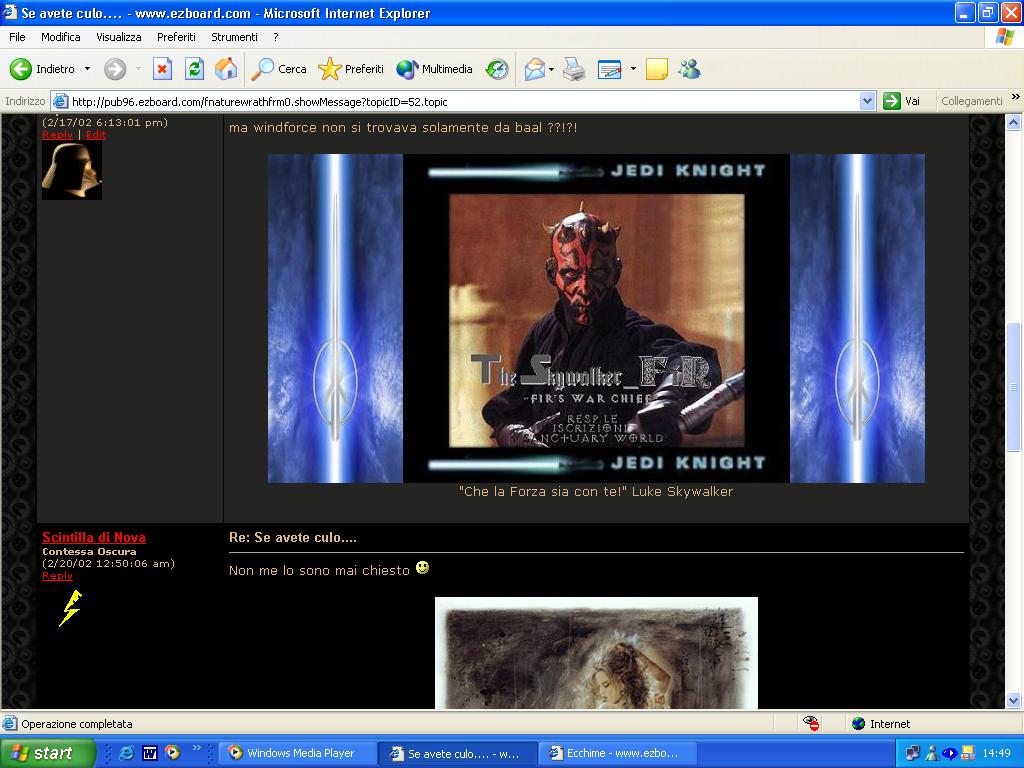
Task: Click the 14:49 system clock
Action: (996, 754)
